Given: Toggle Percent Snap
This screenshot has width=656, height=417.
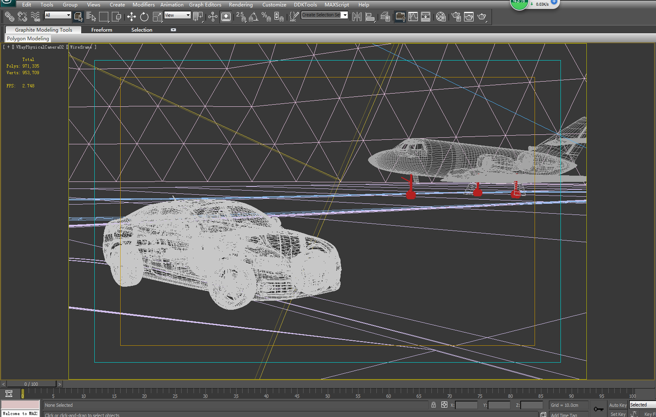Looking at the screenshot, I should (x=266, y=16).
